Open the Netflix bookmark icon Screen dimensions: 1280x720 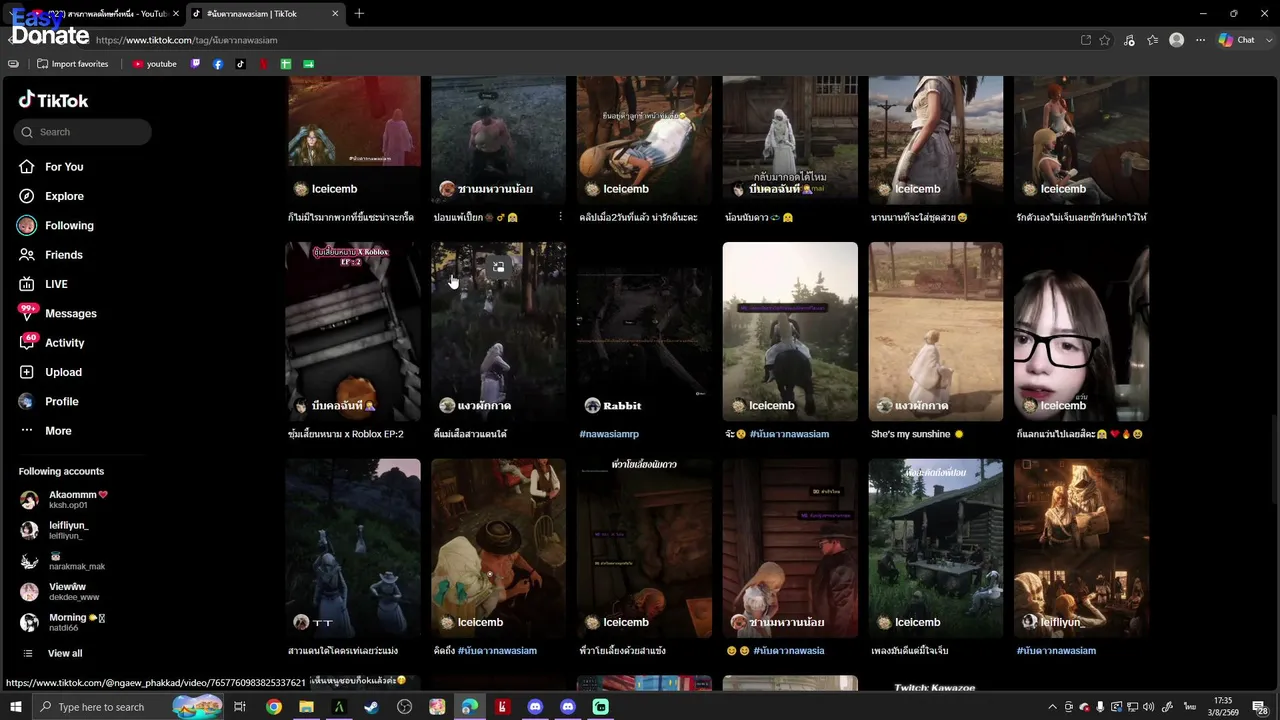point(263,64)
